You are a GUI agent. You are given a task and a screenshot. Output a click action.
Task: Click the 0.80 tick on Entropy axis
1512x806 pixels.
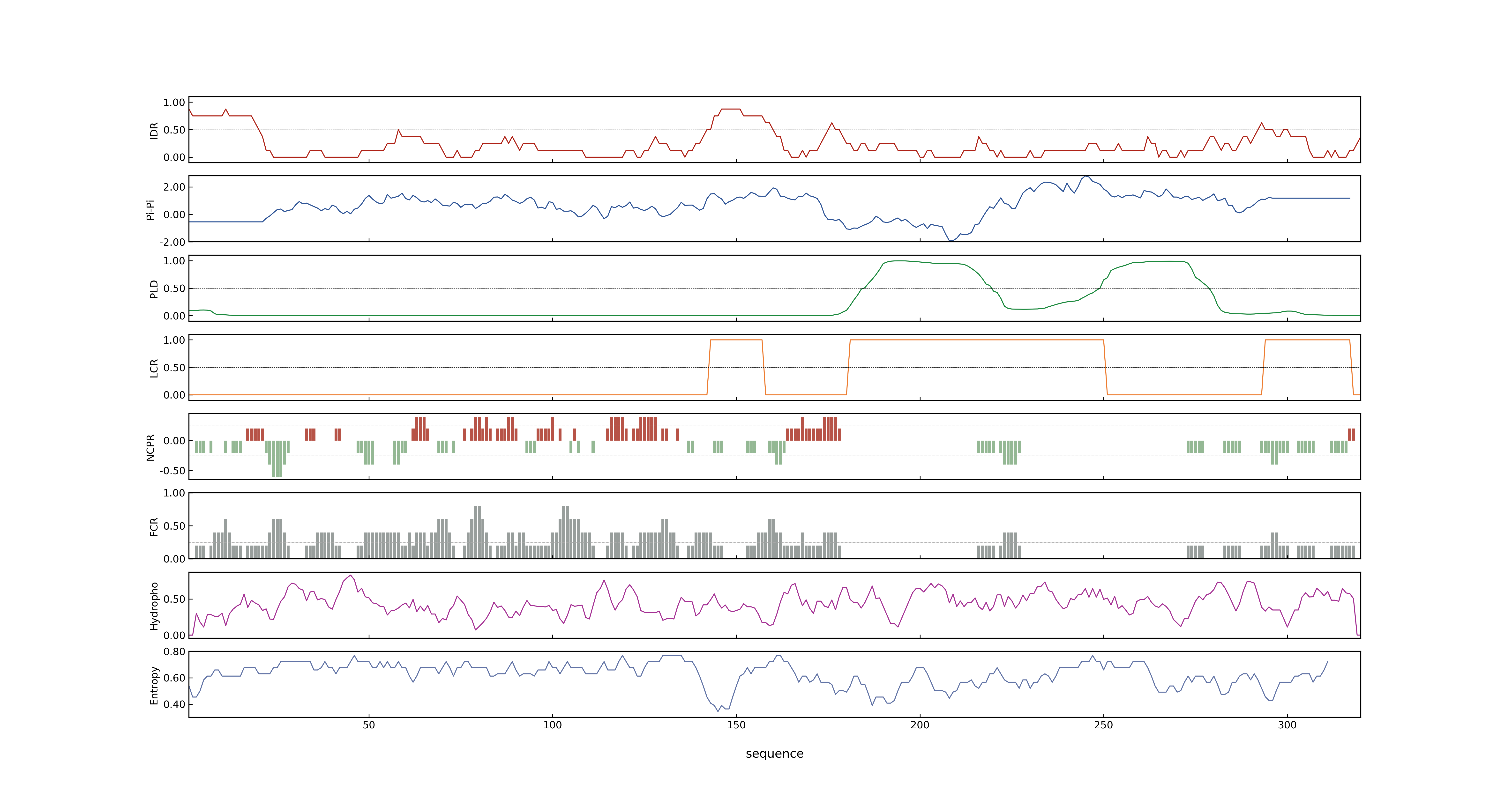tap(174, 652)
